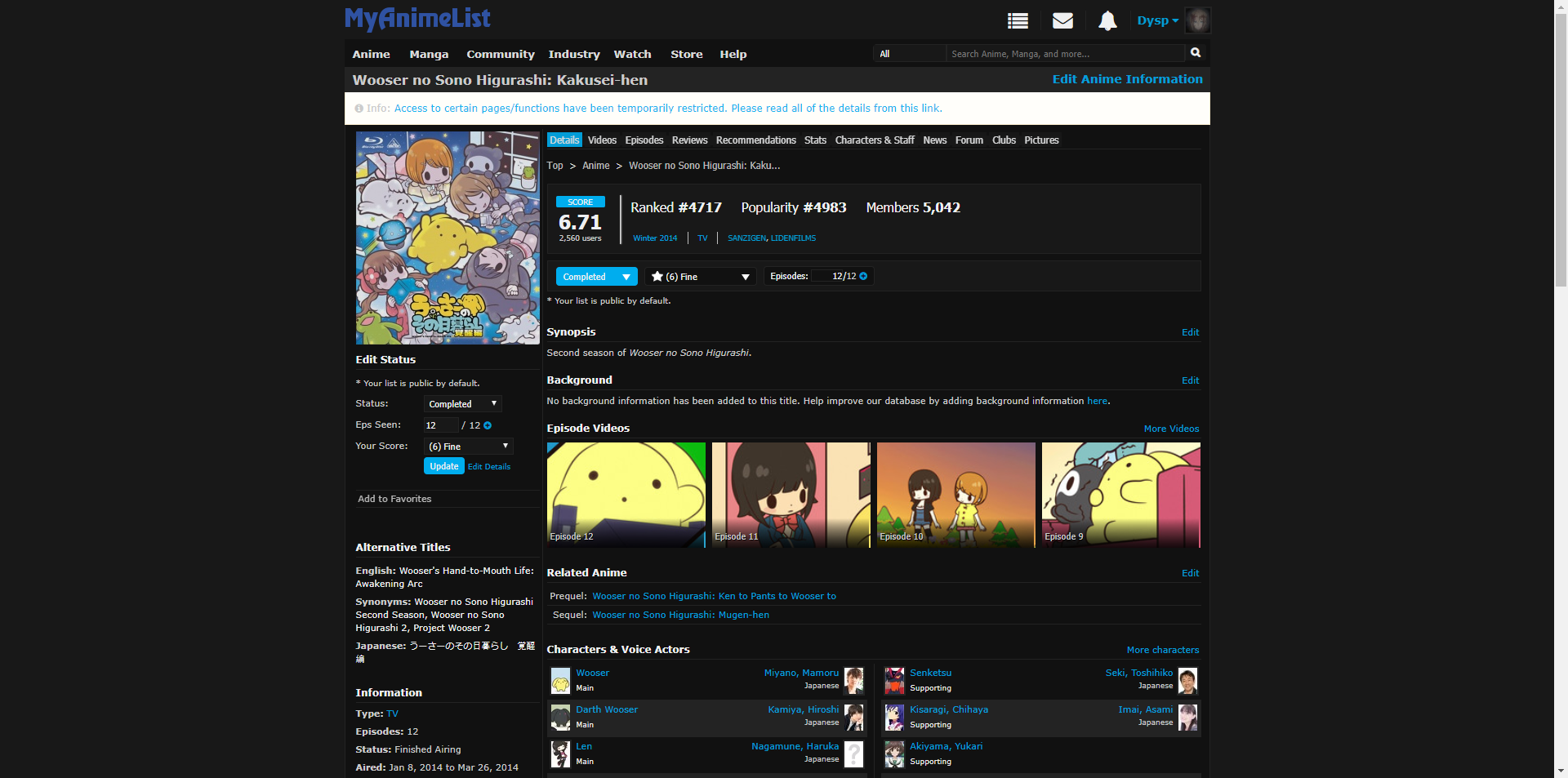Switch to the Stats tab
The image size is (1568, 778).
[x=815, y=140]
